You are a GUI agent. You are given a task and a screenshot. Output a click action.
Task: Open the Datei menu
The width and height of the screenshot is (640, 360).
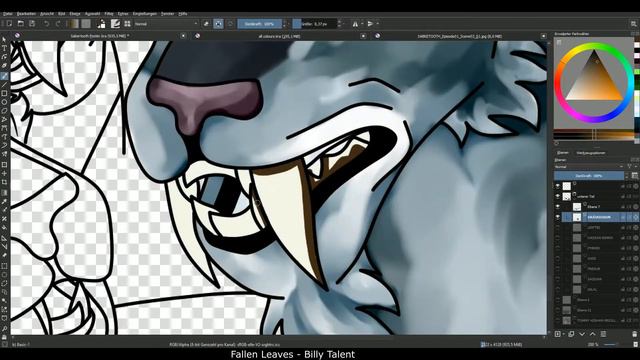[7, 14]
